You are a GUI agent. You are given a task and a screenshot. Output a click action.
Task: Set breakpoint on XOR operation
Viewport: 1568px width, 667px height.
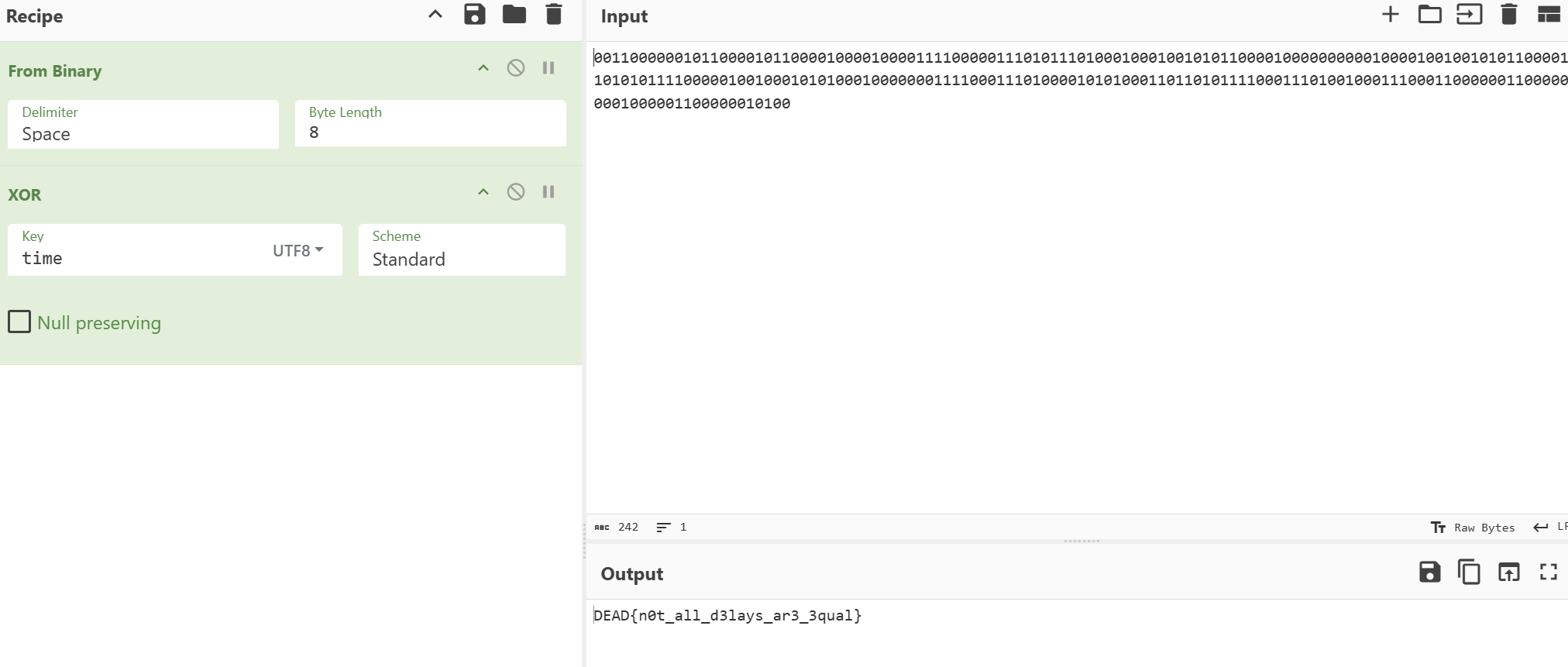click(548, 192)
